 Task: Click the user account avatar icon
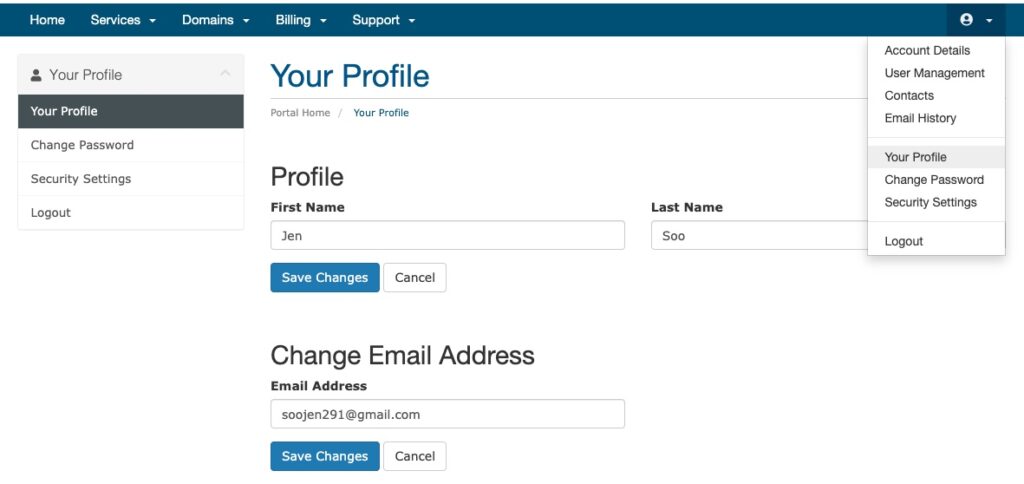(967, 20)
